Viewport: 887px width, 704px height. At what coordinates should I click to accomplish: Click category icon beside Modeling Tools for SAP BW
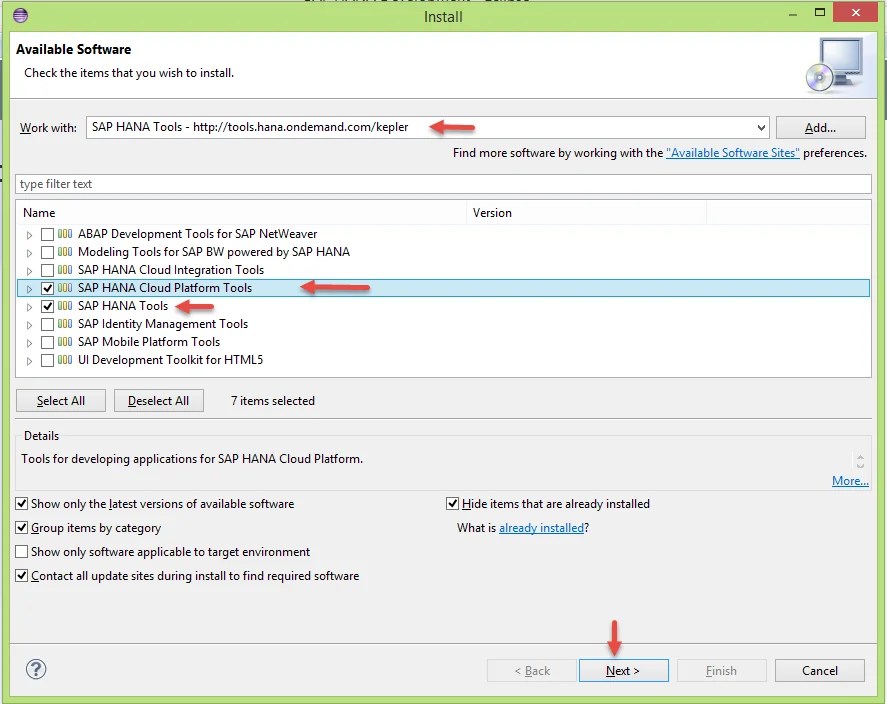[65, 252]
